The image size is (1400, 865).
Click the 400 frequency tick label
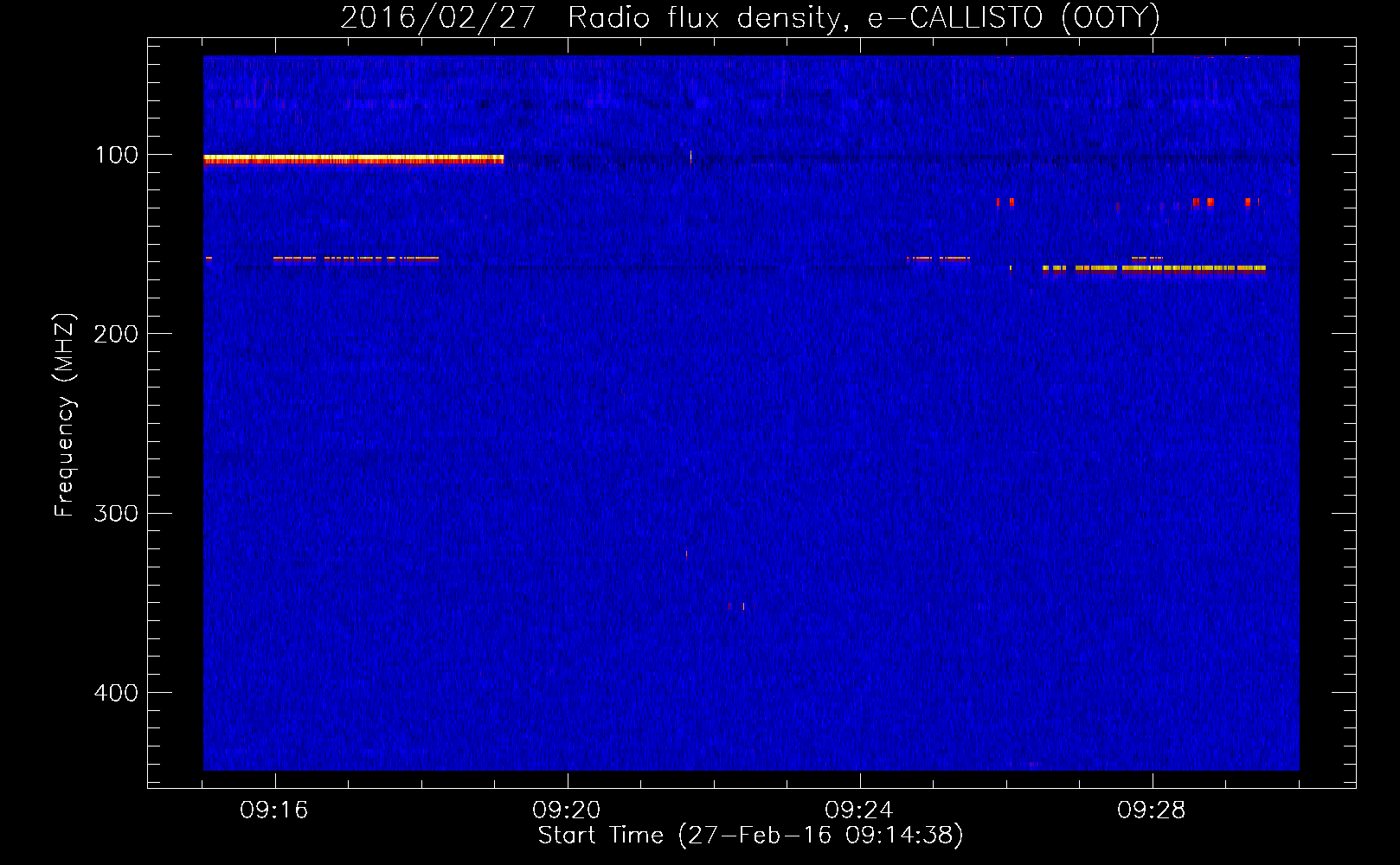(116, 693)
